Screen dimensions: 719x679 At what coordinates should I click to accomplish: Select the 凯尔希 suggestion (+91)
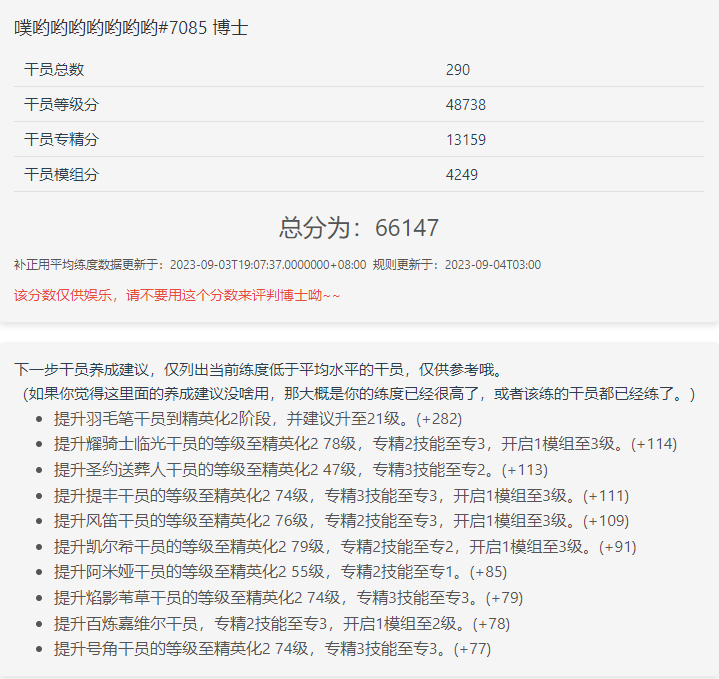[345, 547]
